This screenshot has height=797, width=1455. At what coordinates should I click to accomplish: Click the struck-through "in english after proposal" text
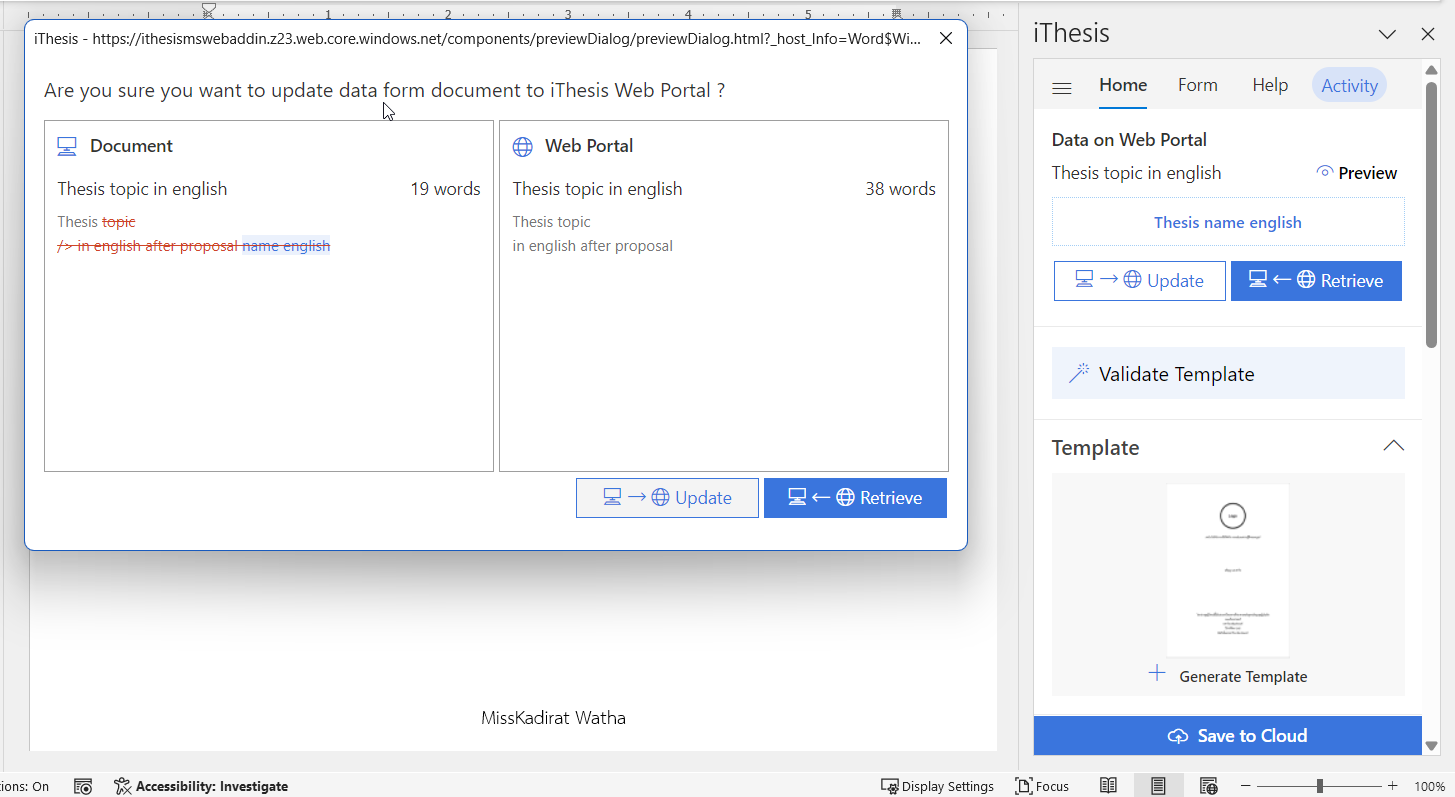157,246
